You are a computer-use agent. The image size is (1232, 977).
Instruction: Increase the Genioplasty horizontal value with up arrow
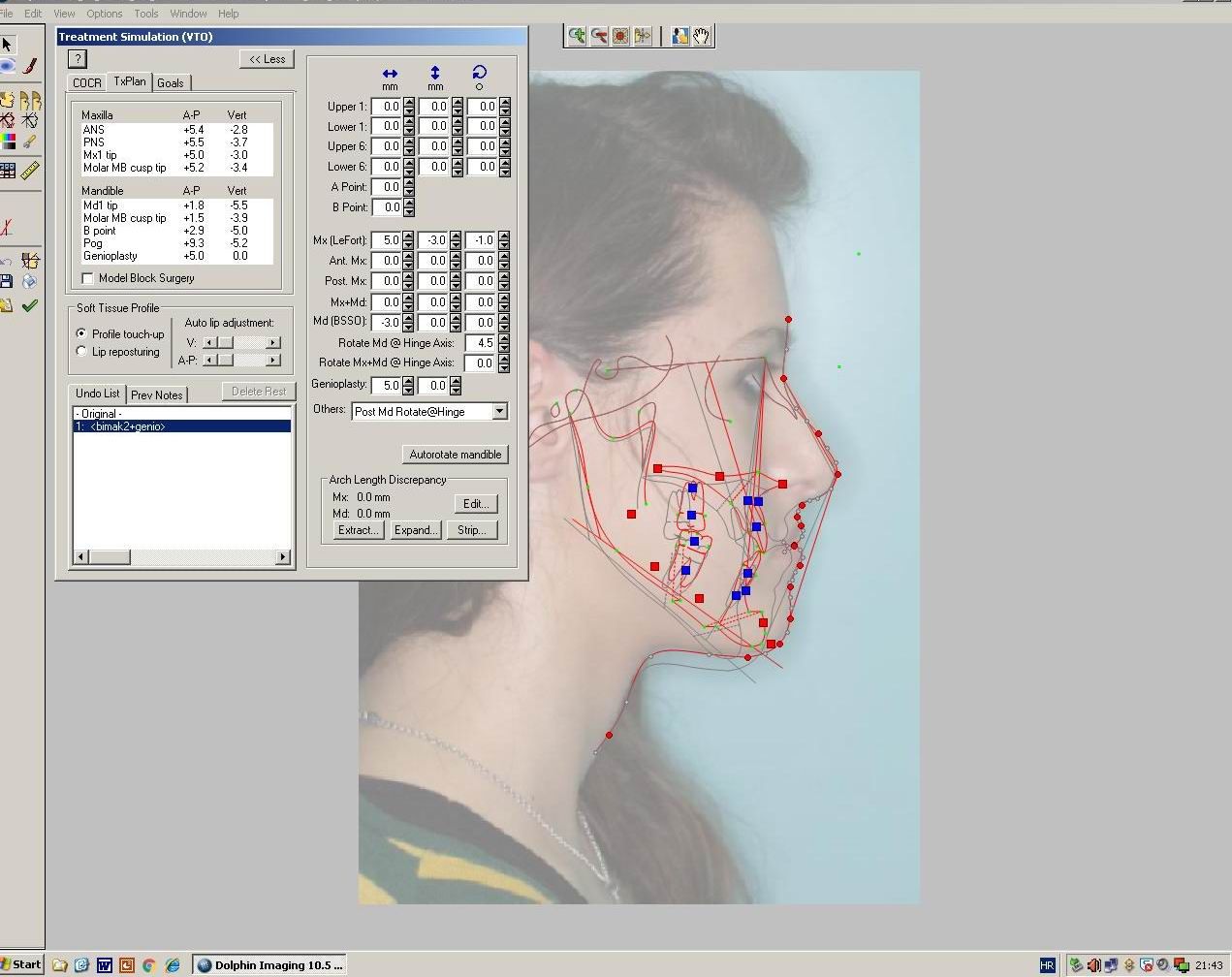408,381
